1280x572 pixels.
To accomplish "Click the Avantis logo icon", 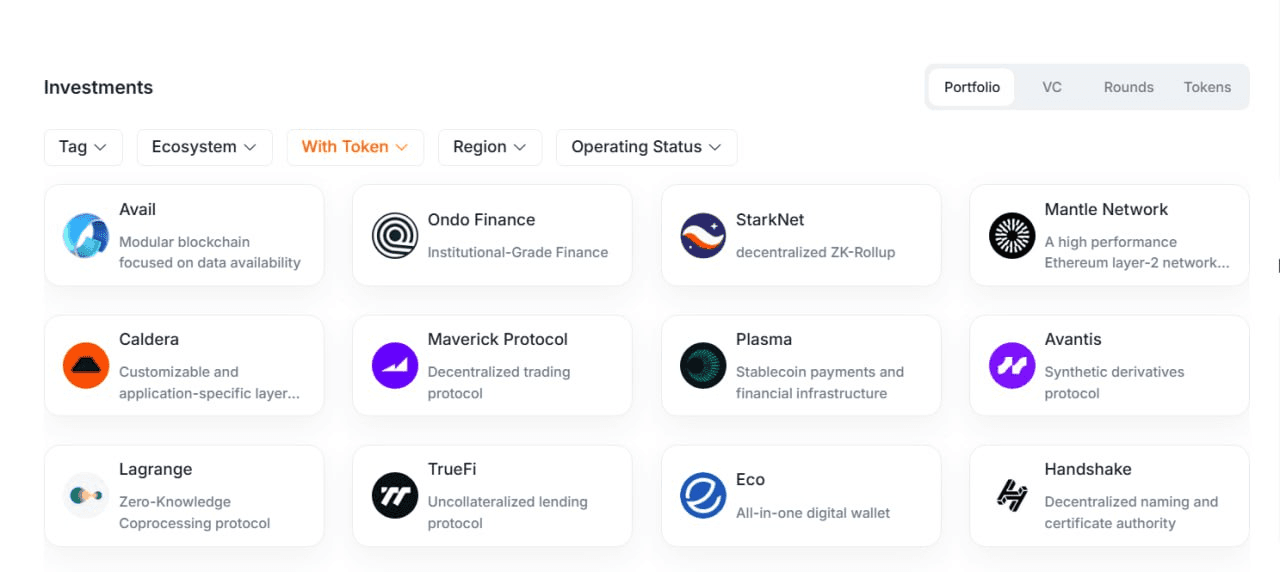I will [1012, 366].
